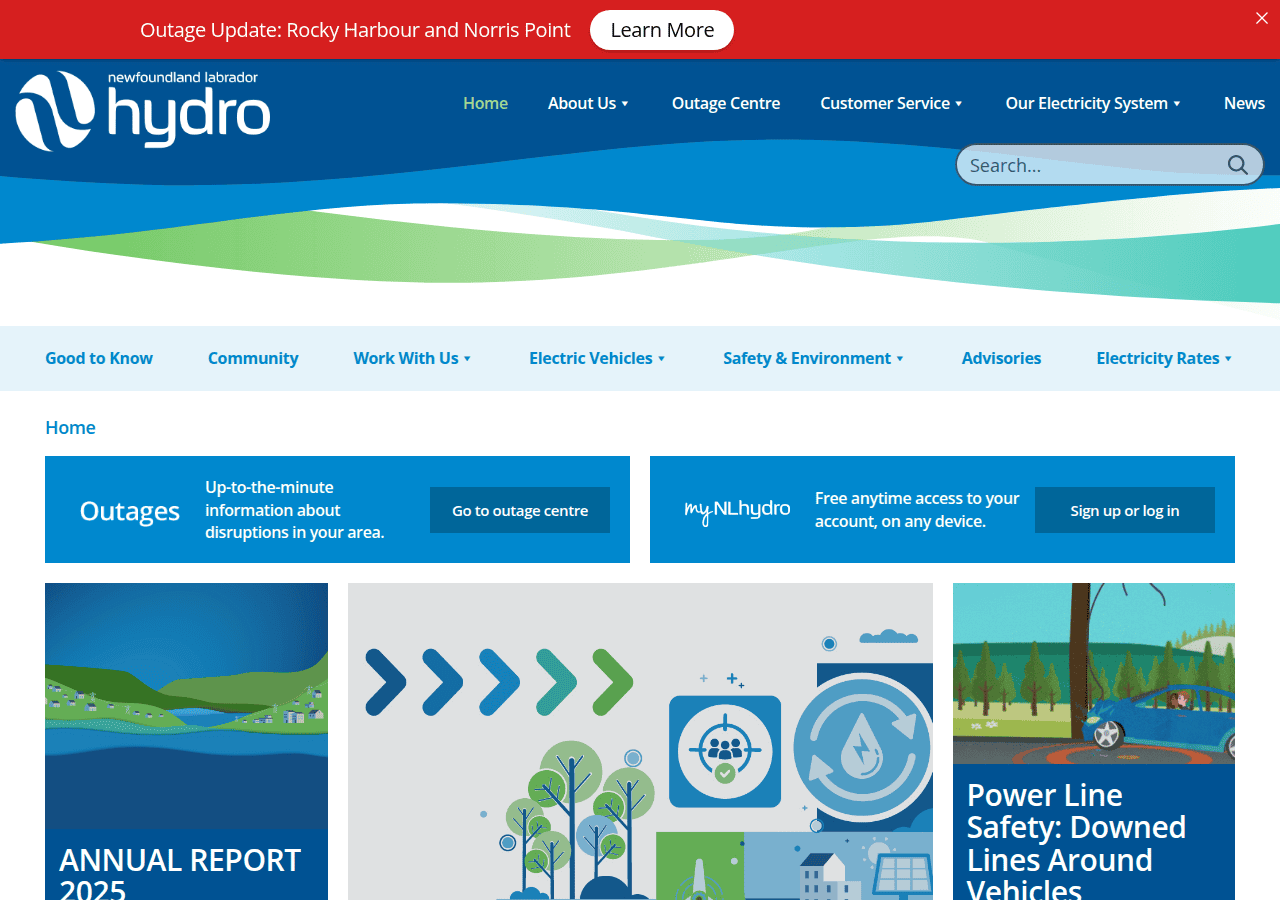
Task: Expand the Electric Vehicles dropdown
Action: pyautogui.click(x=597, y=358)
